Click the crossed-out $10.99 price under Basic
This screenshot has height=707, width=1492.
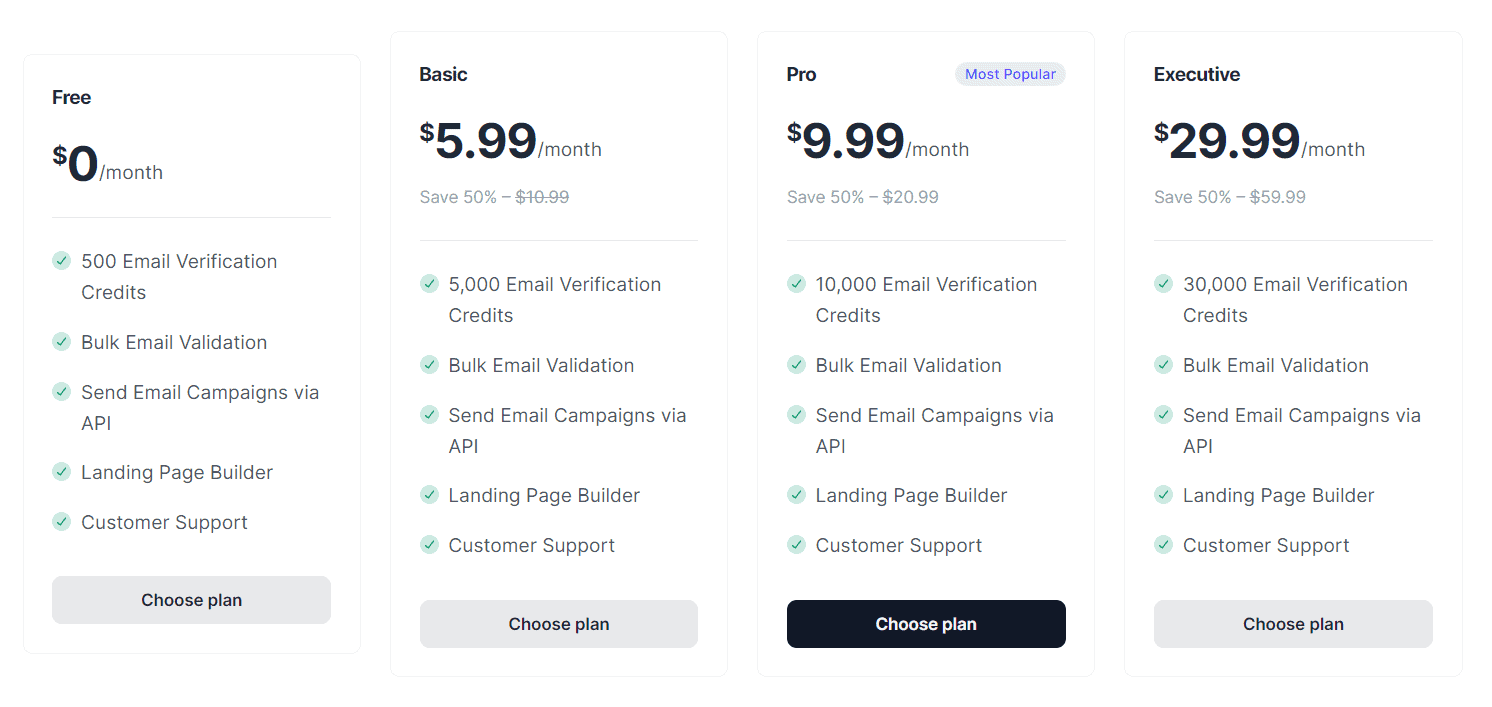[542, 197]
